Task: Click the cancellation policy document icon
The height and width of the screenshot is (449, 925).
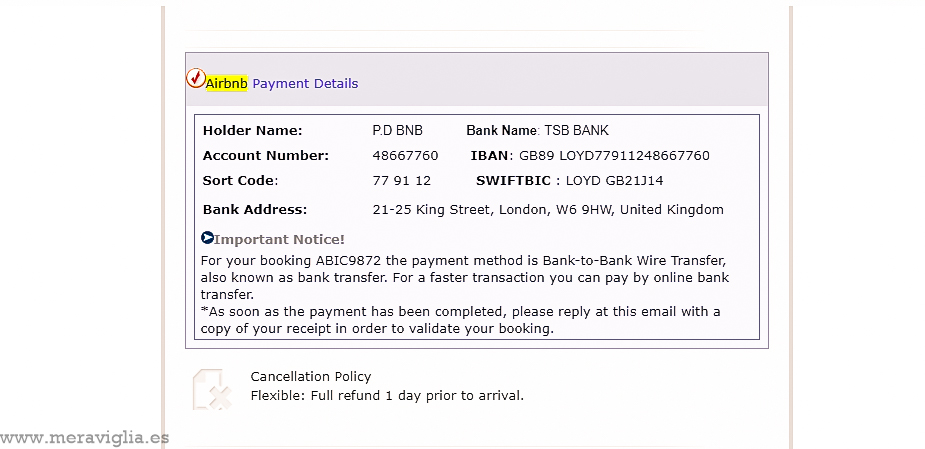Action: click(212, 389)
